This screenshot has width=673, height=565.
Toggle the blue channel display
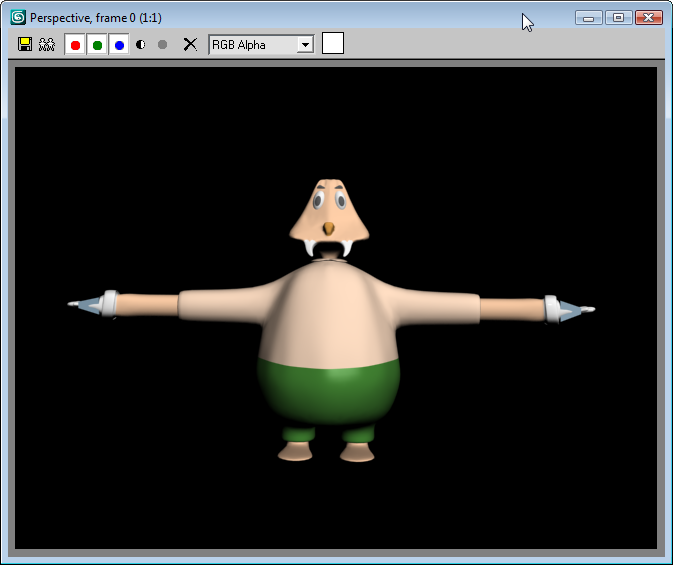click(119, 45)
